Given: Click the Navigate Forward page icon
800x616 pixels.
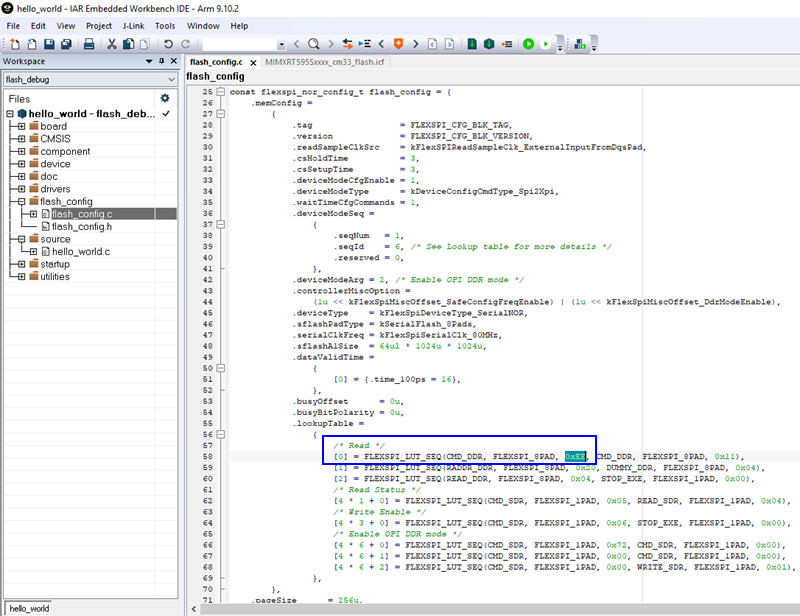Looking at the screenshot, I should (449, 44).
